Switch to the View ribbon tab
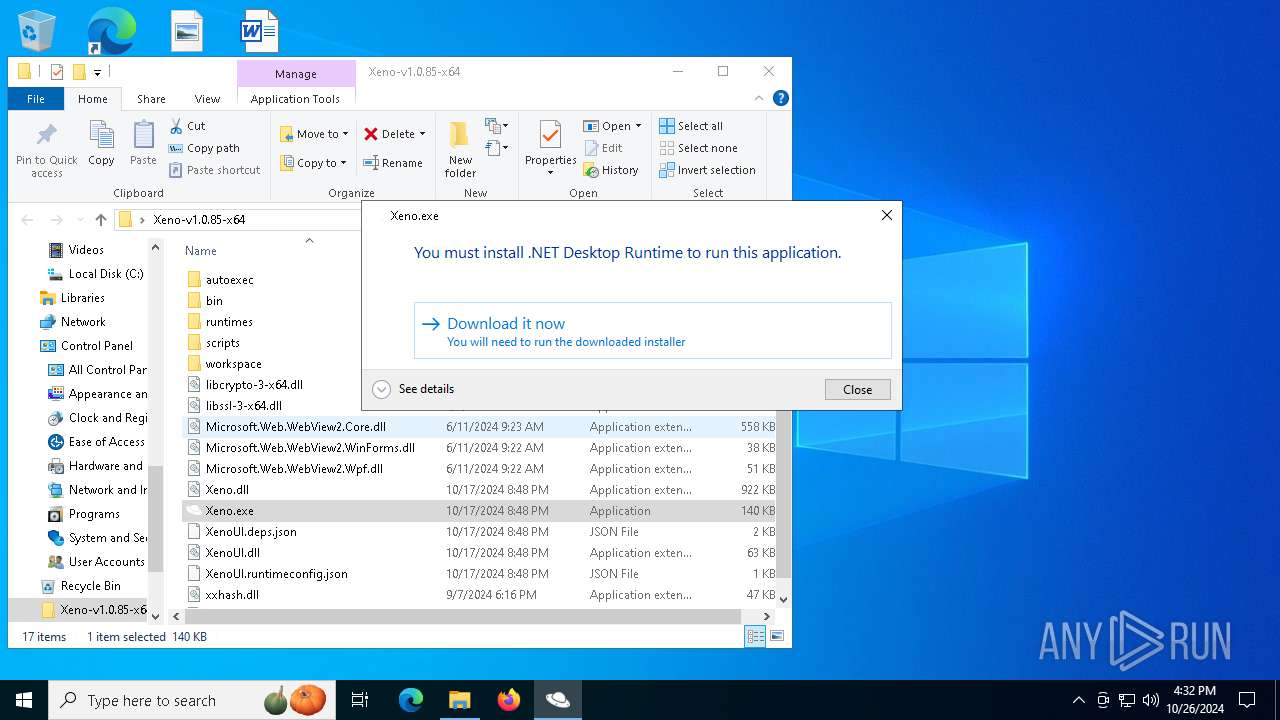The image size is (1280, 720). point(207,99)
